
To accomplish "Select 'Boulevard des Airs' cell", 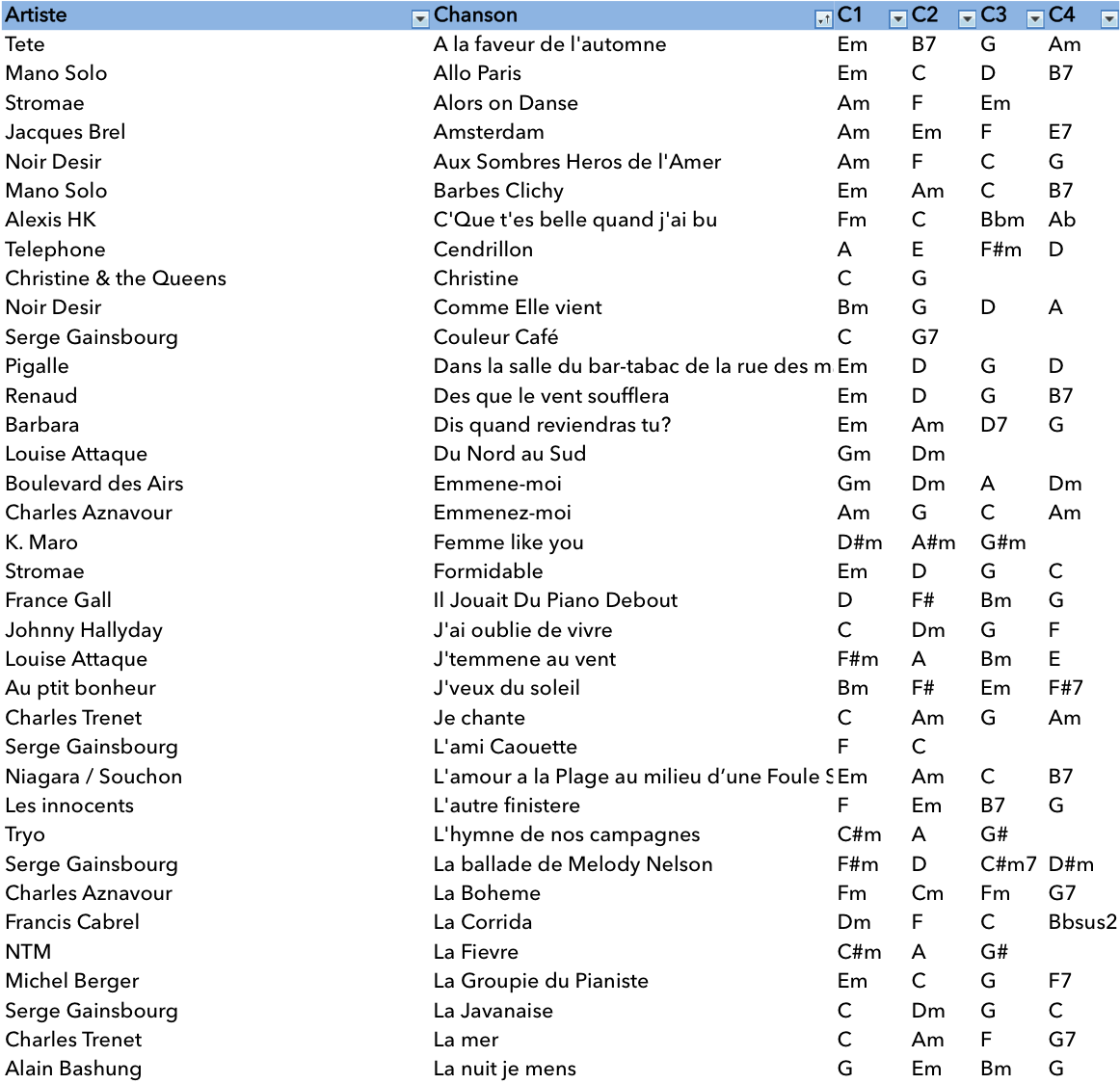I will pos(94,484).
